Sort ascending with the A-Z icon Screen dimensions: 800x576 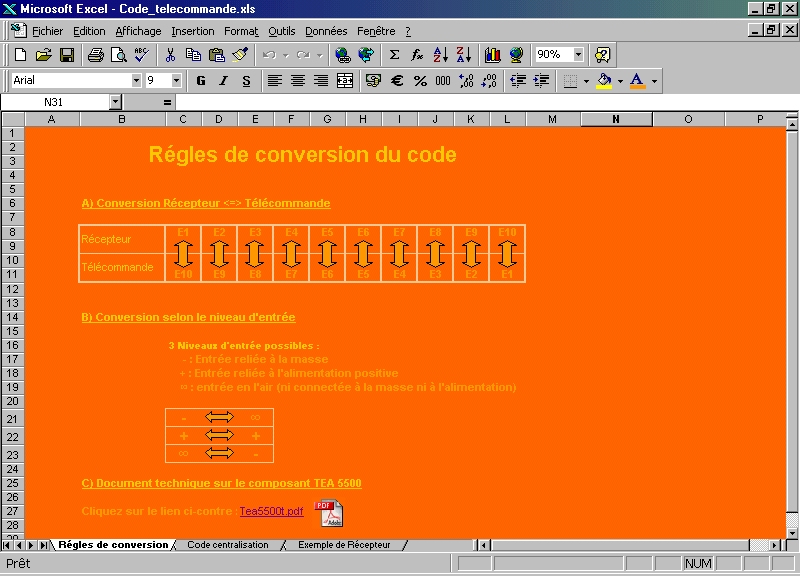click(441, 55)
